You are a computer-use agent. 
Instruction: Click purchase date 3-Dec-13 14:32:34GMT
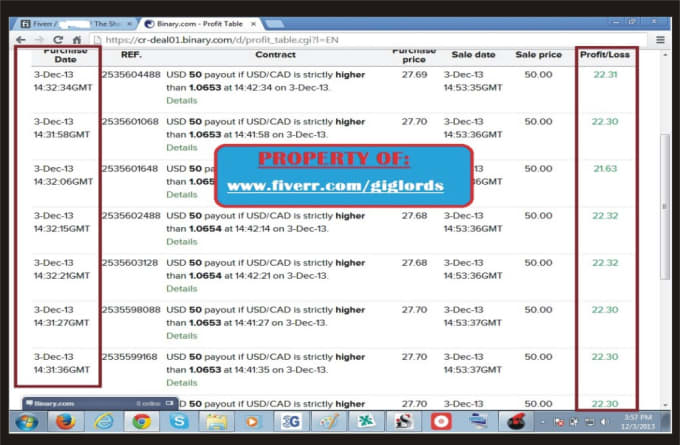click(x=63, y=81)
